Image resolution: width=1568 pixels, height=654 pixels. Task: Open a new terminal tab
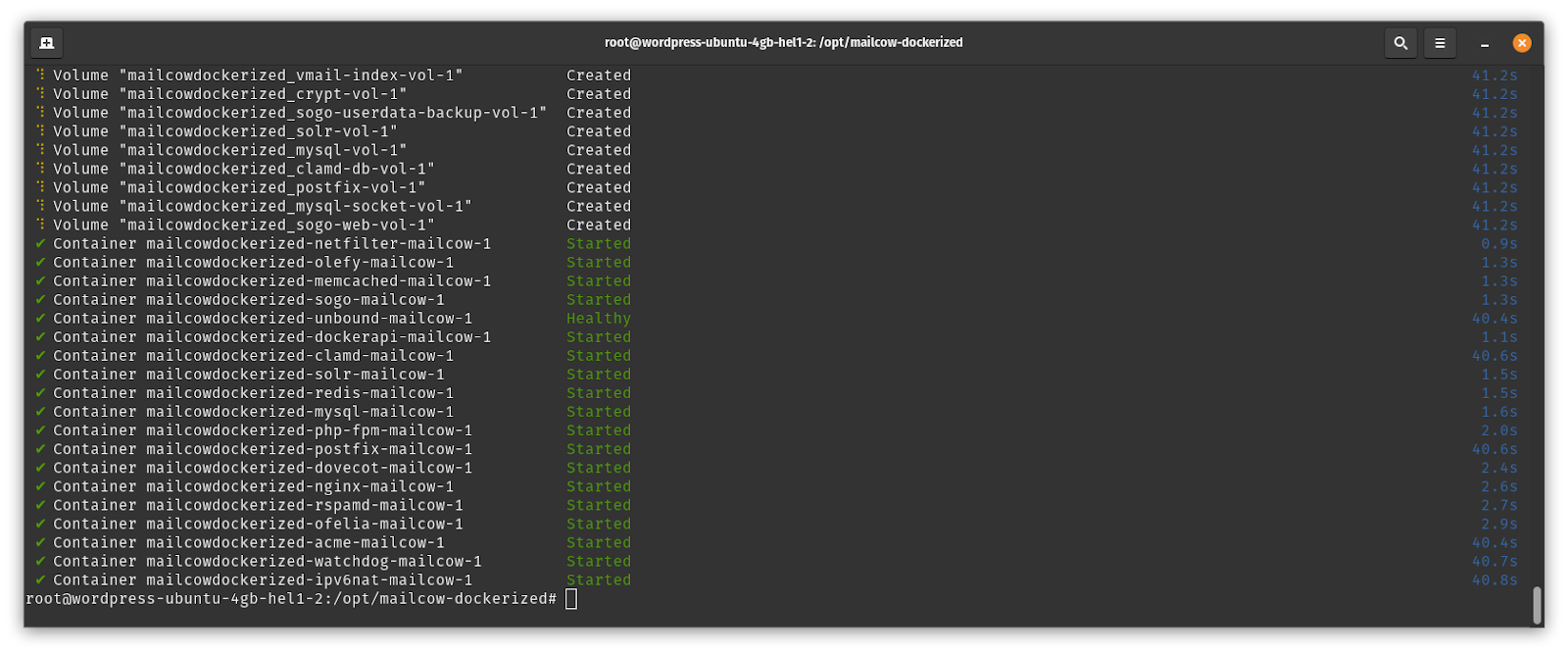(46, 43)
